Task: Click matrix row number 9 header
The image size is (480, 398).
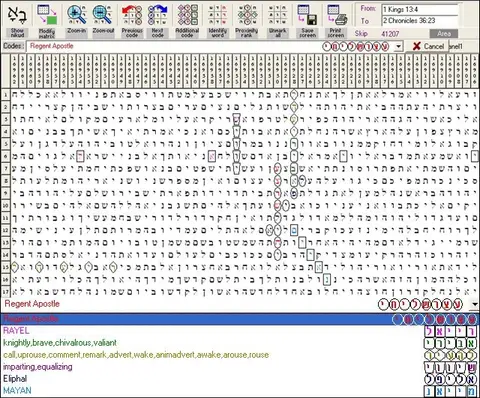Action: (5, 193)
